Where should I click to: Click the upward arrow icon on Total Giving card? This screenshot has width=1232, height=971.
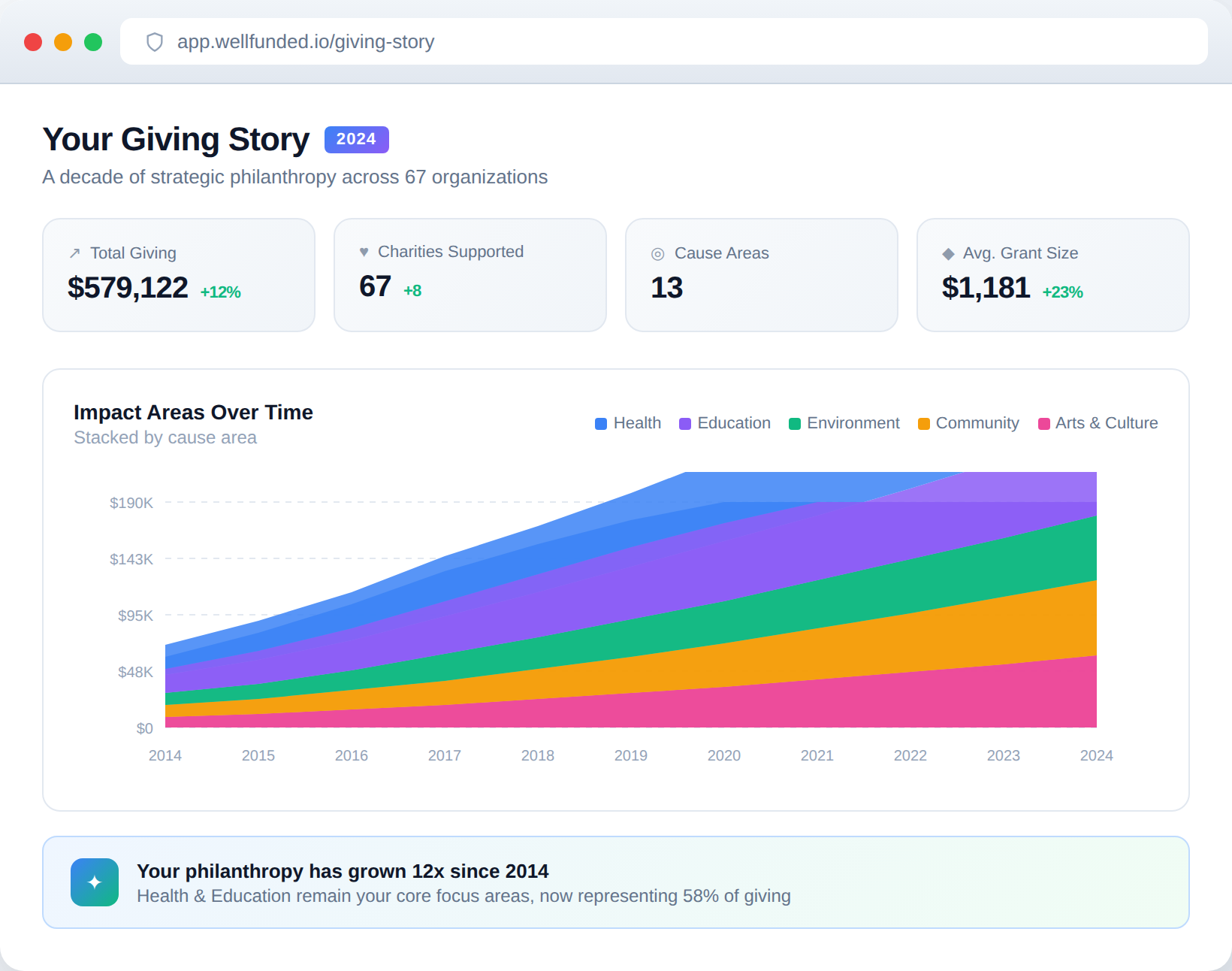pyautogui.click(x=74, y=253)
